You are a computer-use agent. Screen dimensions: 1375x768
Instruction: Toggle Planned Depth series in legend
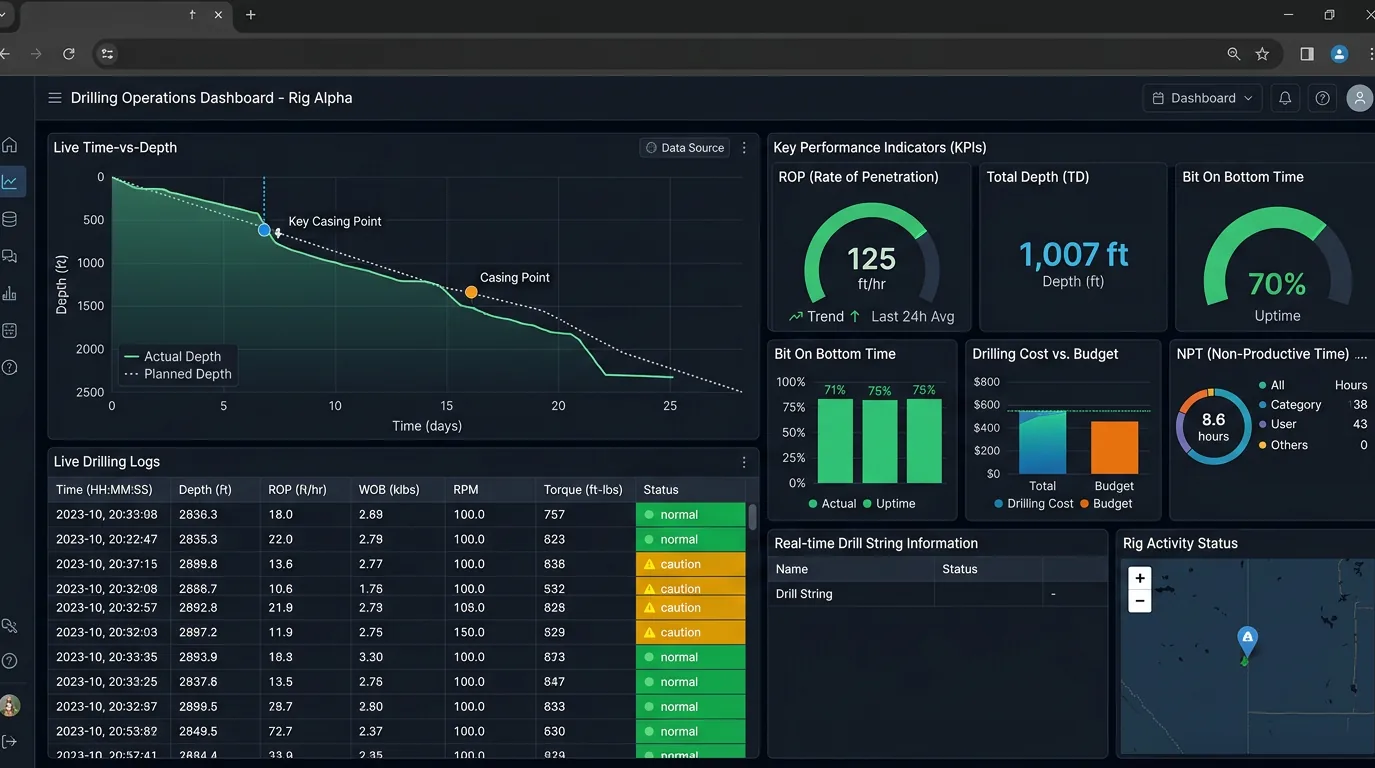[x=177, y=374]
